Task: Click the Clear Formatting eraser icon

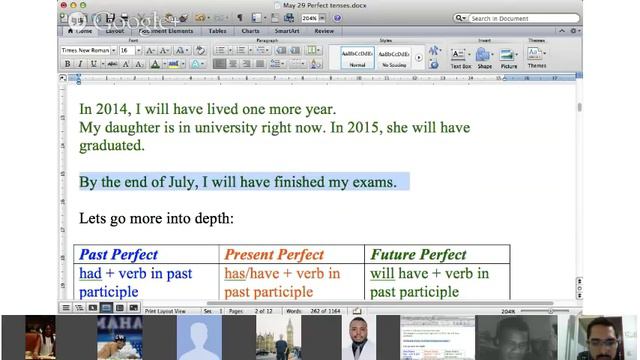Action: click(200, 51)
